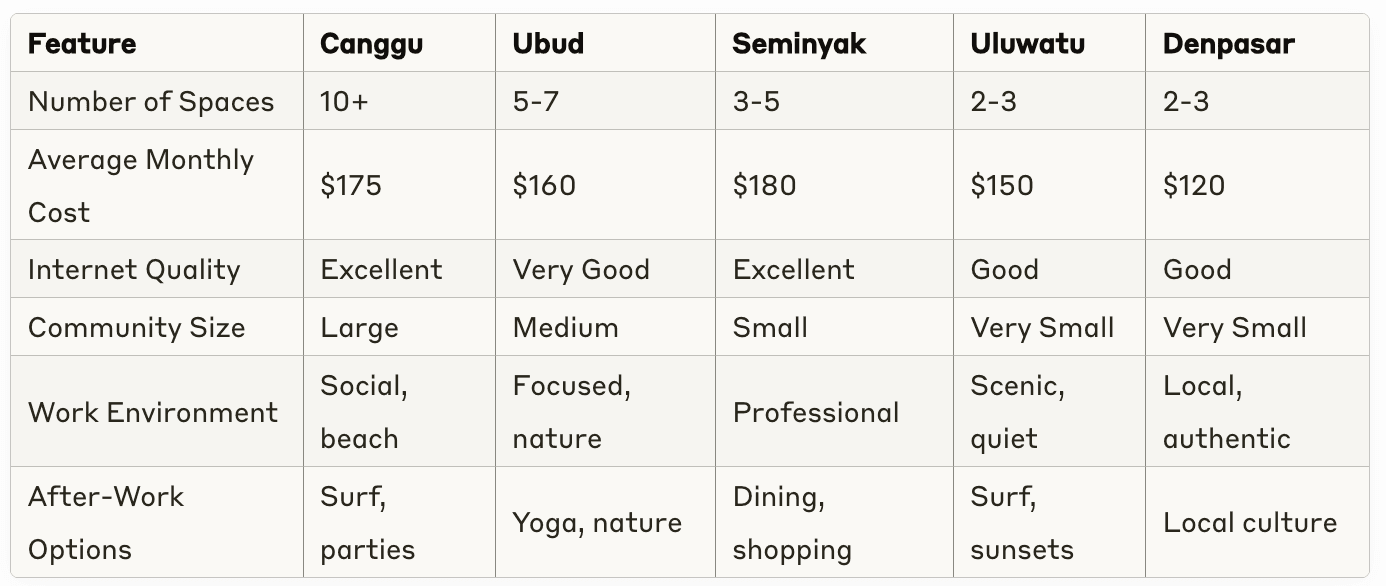Click the $175 cost cell

[351, 186]
